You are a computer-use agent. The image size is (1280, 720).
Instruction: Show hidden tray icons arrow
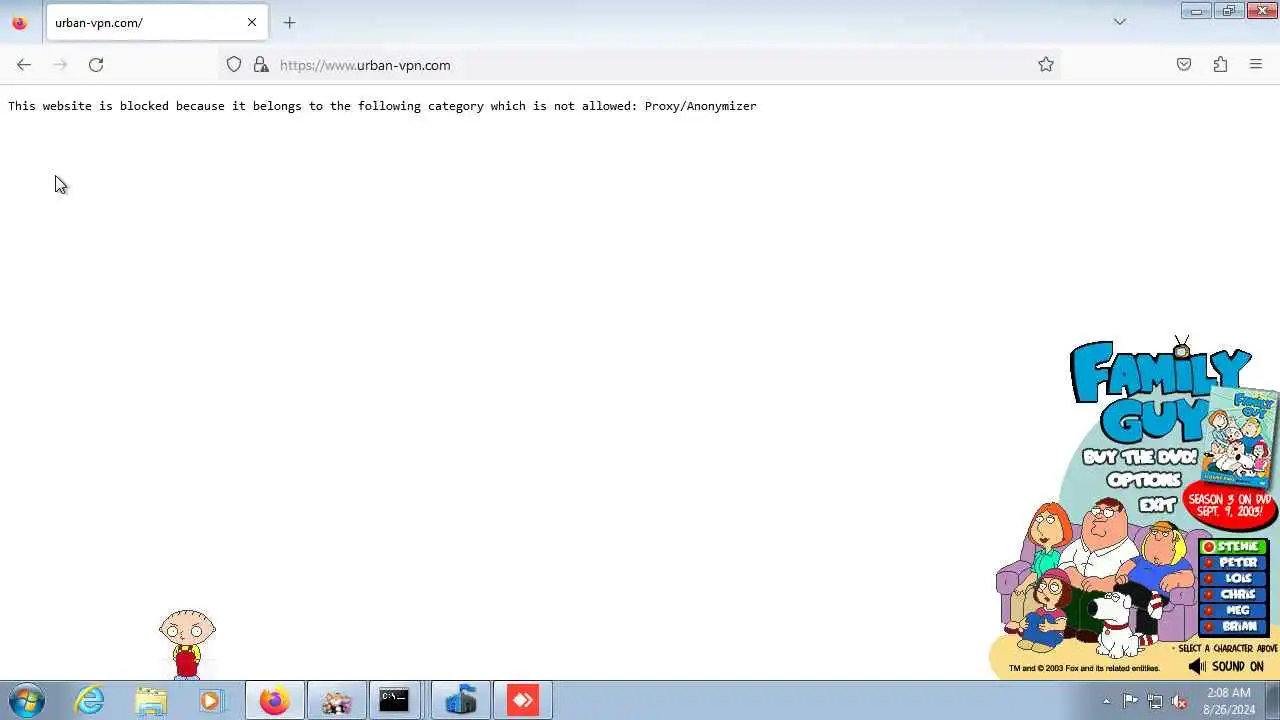(1106, 701)
